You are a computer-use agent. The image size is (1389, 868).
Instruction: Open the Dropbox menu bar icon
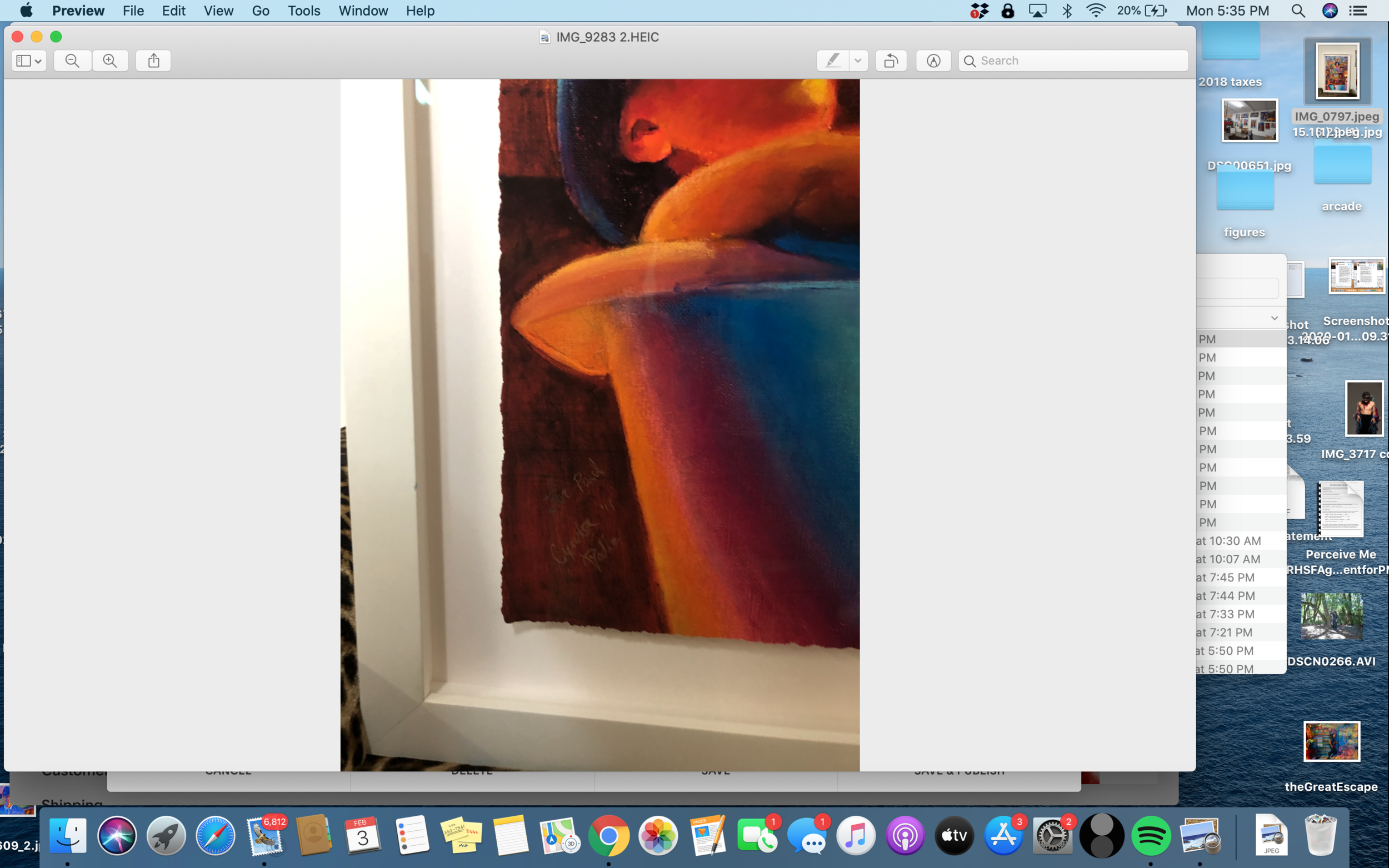tap(979, 11)
